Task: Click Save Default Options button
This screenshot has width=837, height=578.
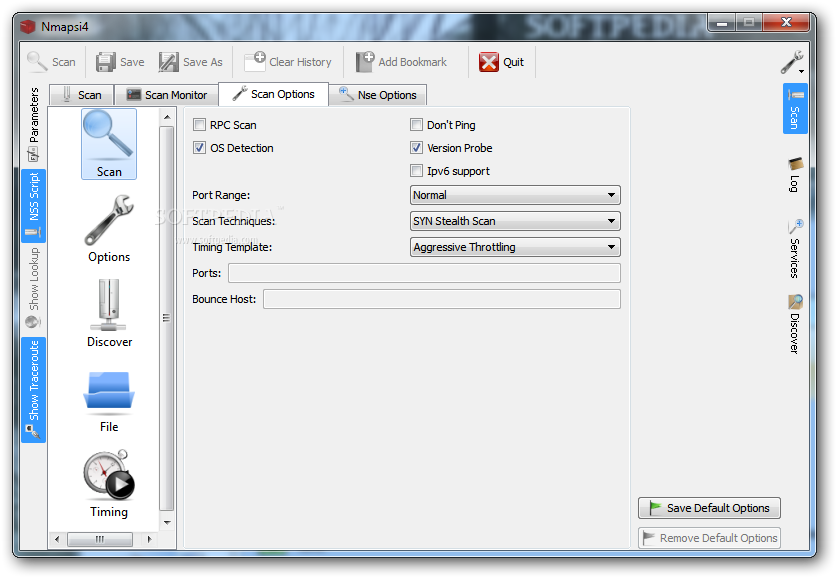Action: pos(709,508)
